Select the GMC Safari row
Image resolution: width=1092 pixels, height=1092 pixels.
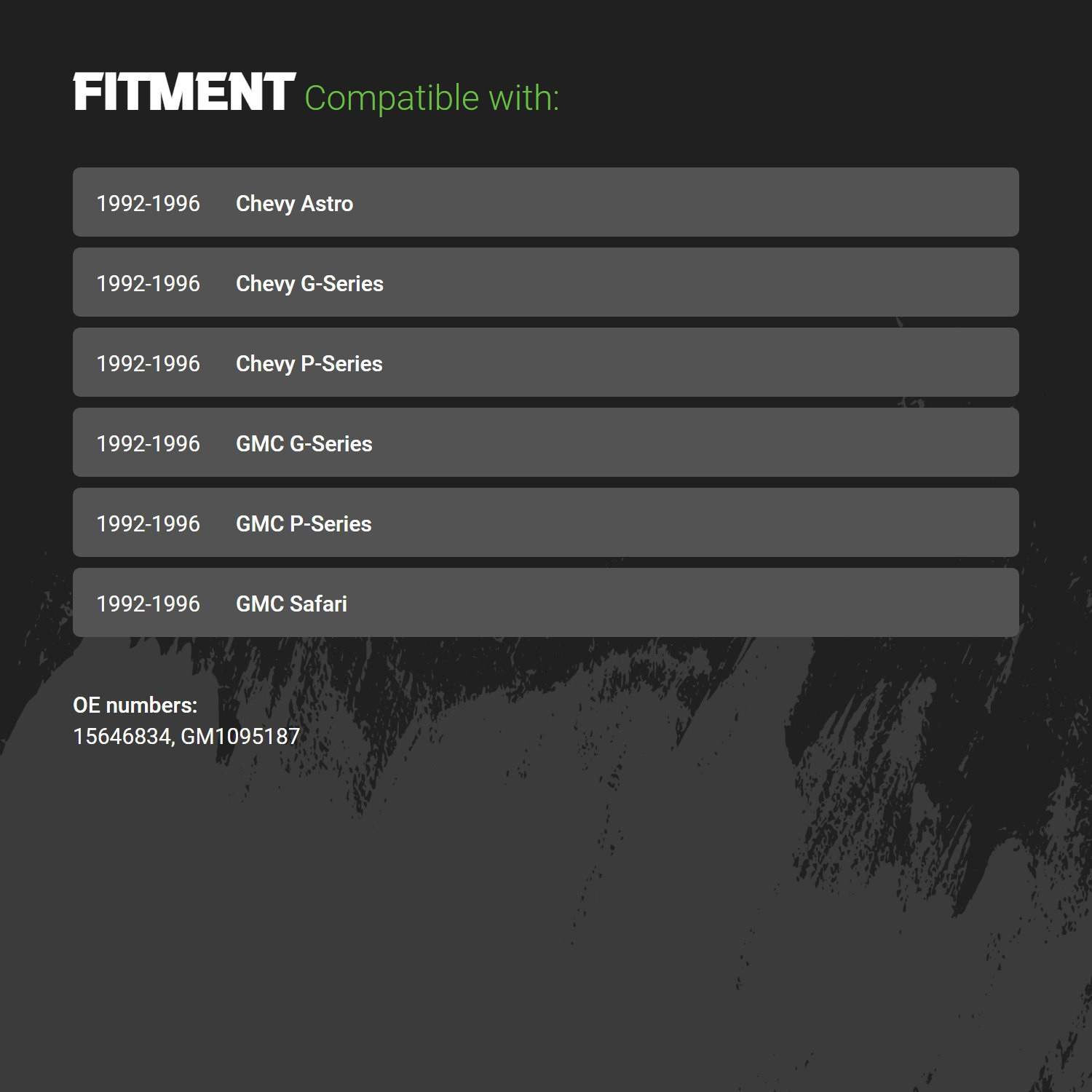point(546,602)
